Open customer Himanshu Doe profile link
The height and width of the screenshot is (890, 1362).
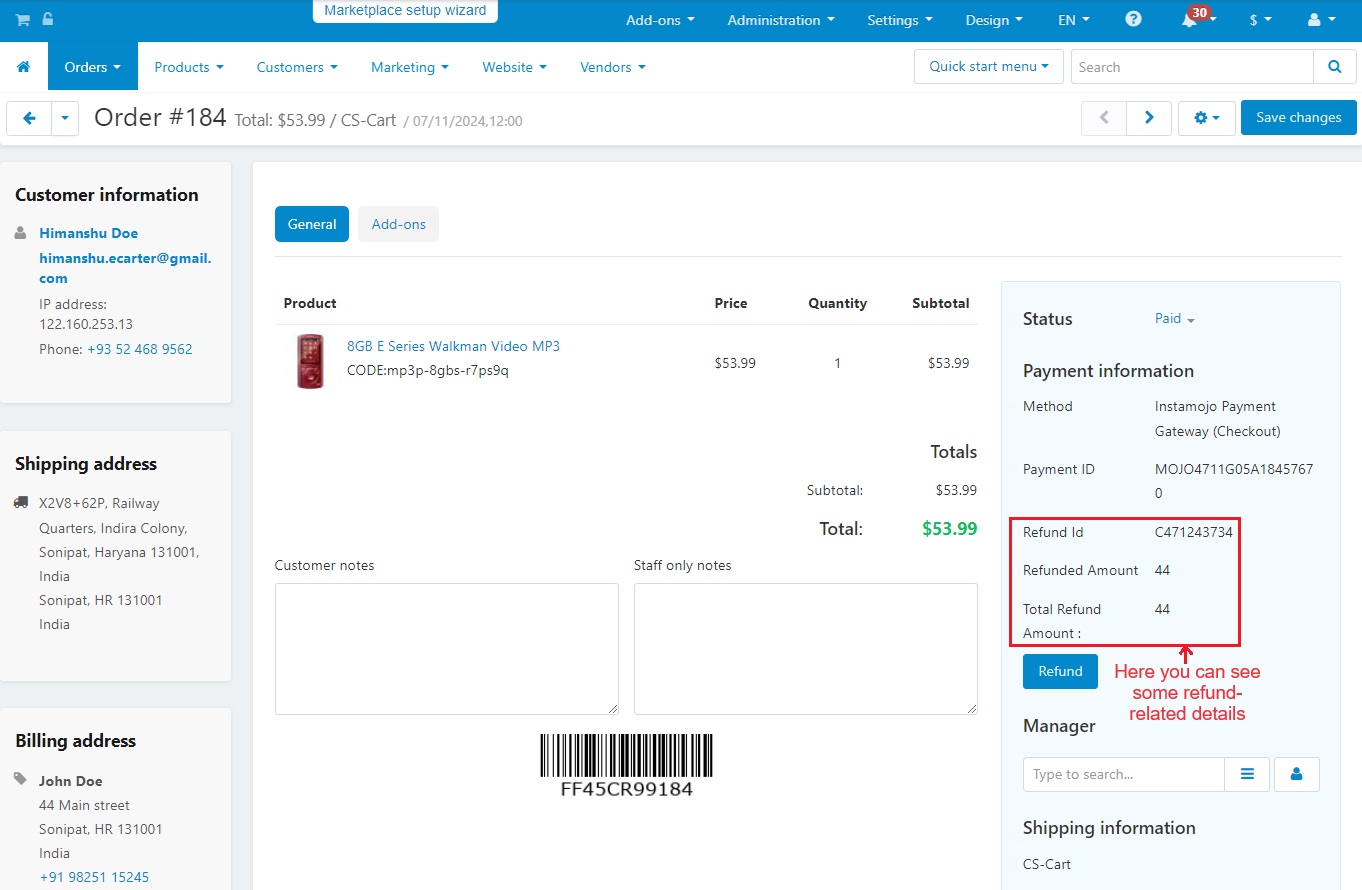[x=88, y=233]
